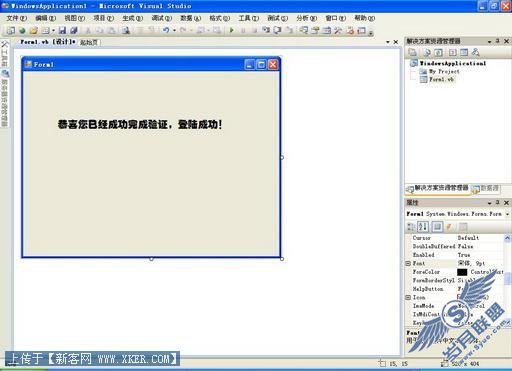Click the Open File folder icon

click(x=33, y=31)
